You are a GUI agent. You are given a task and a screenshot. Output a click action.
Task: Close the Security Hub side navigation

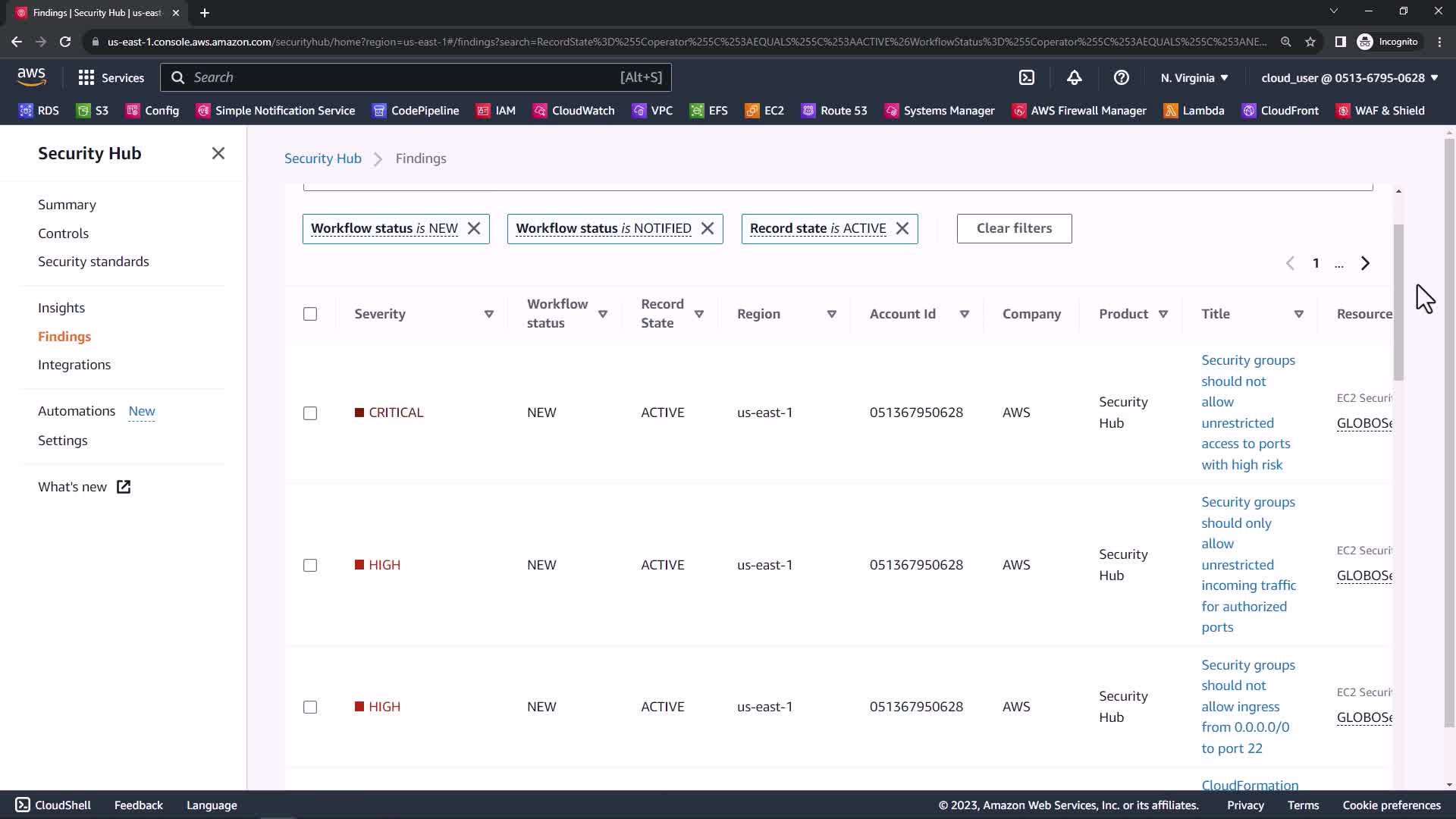(218, 153)
